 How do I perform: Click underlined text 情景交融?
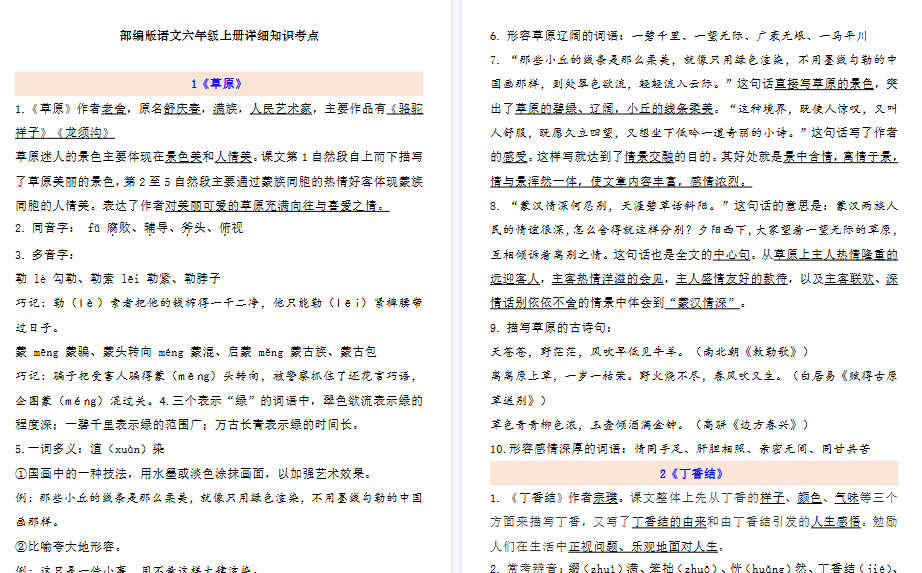pyautogui.click(x=649, y=157)
